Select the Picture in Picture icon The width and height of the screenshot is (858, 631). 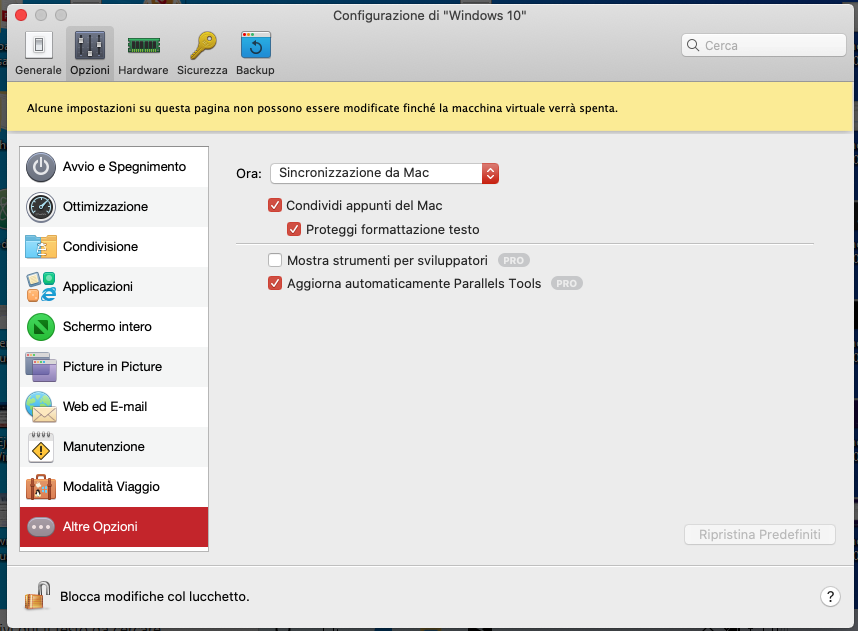40,367
